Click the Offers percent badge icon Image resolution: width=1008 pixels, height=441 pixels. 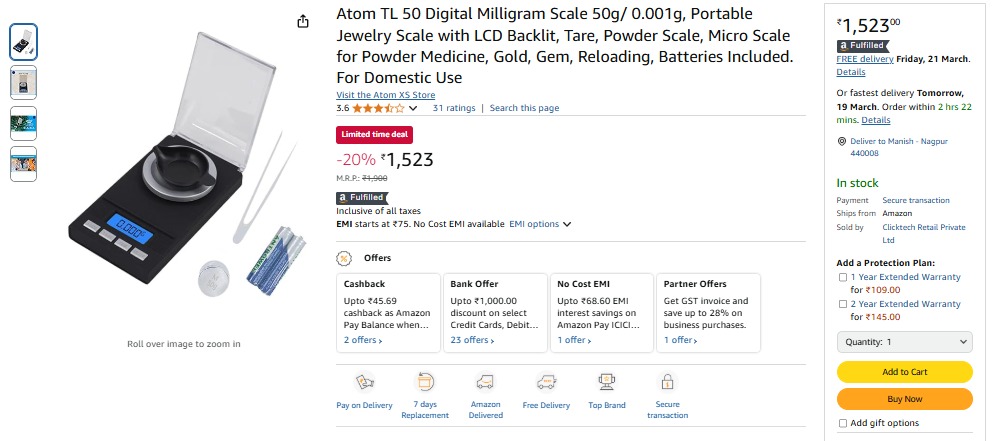coord(345,258)
